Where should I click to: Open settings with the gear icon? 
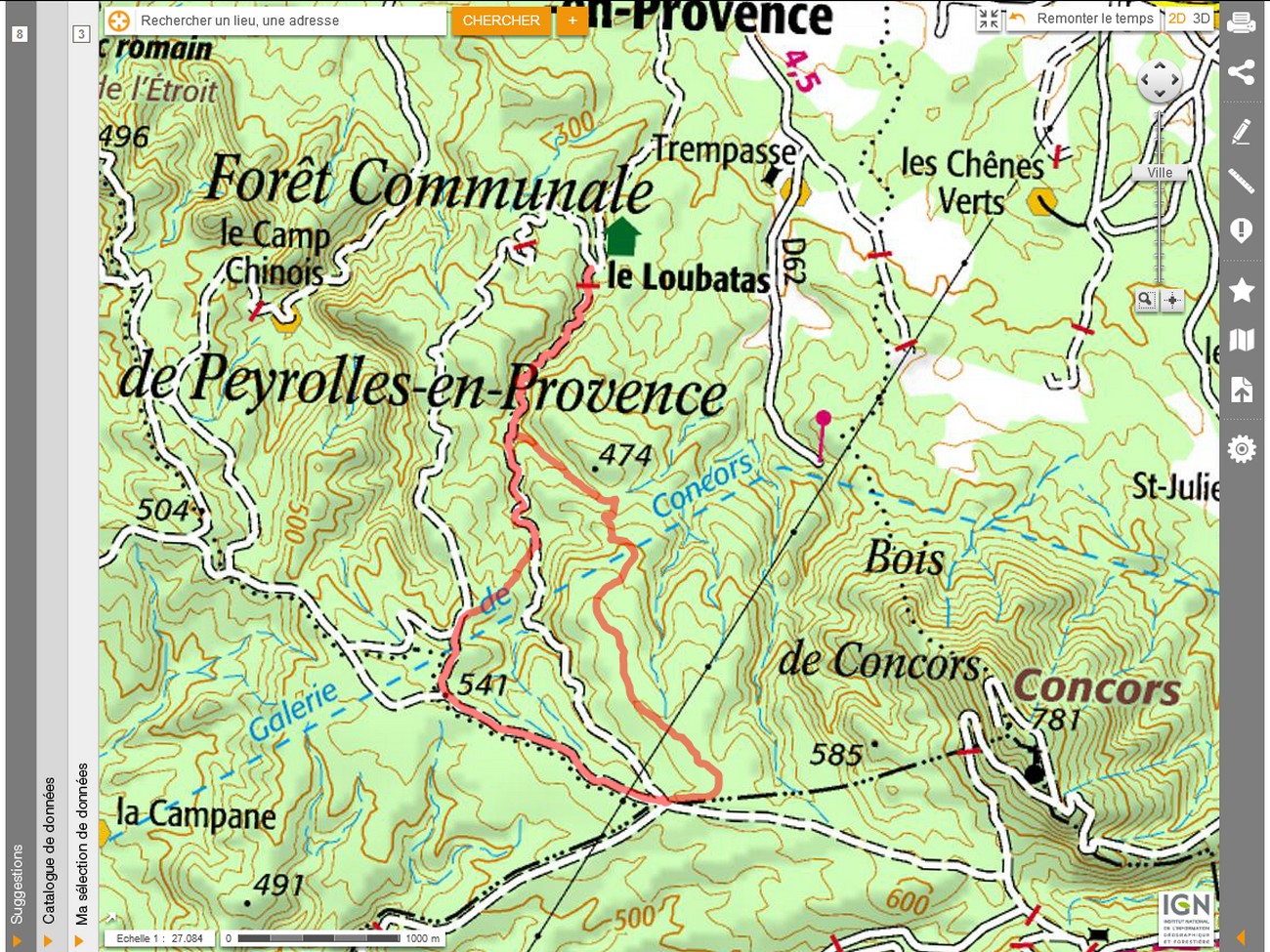pos(1242,449)
